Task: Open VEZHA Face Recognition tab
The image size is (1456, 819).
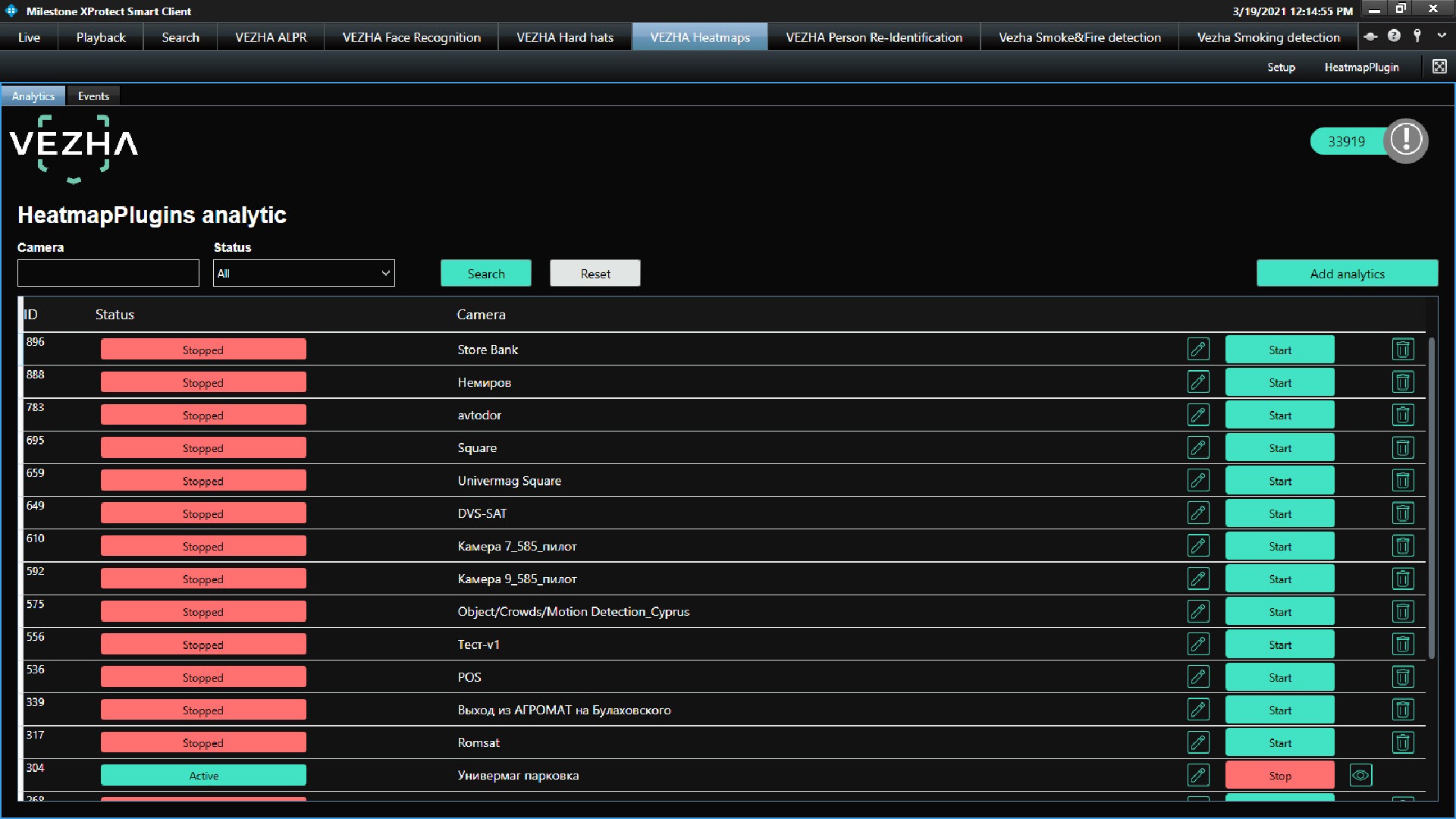Action: click(411, 37)
